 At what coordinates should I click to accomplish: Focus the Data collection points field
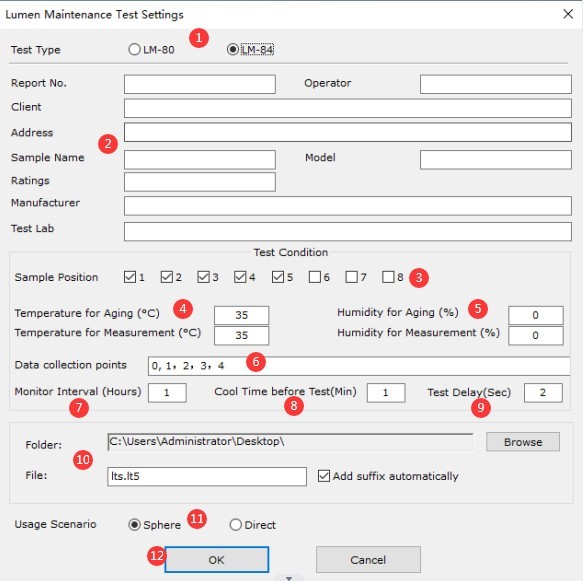click(x=359, y=366)
